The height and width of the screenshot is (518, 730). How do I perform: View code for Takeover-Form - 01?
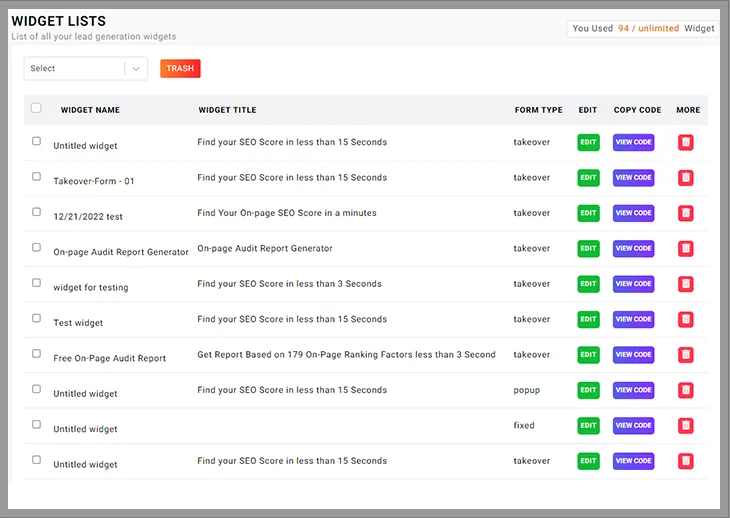(634, 178)
